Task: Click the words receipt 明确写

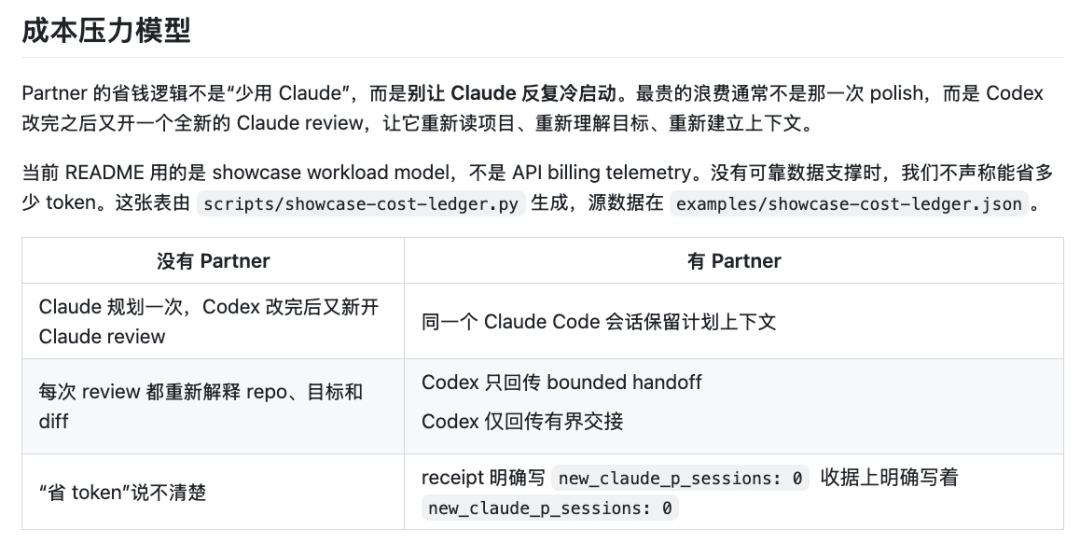Action: (483, 477)
